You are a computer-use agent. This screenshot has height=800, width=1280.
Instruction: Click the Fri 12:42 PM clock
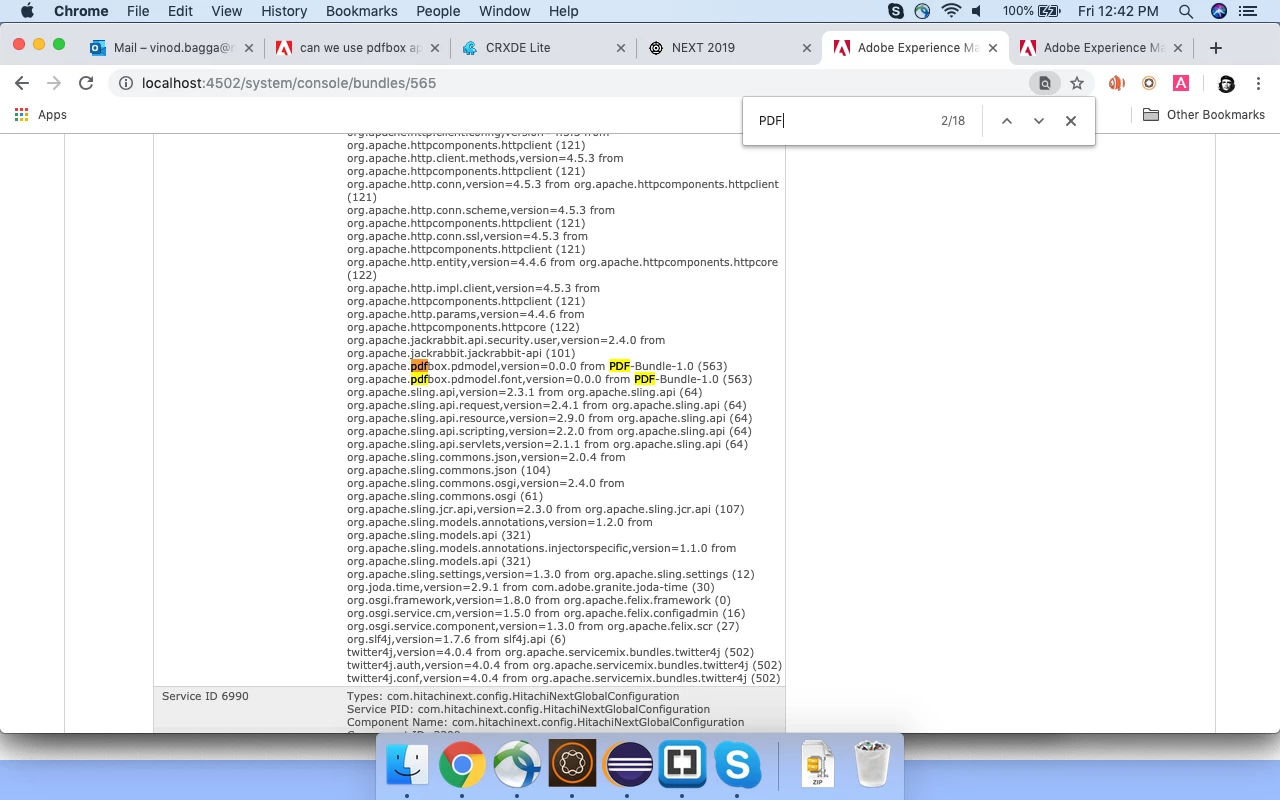1118,11
